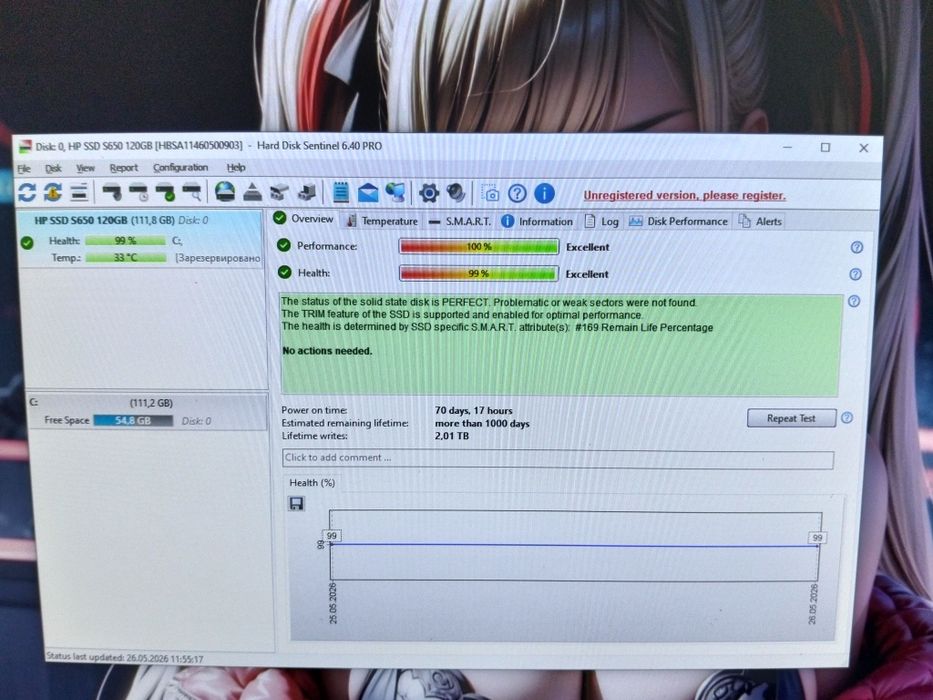Click help icon beside Performance Excellent
This screenshot has width=933, height=700.
856,247
